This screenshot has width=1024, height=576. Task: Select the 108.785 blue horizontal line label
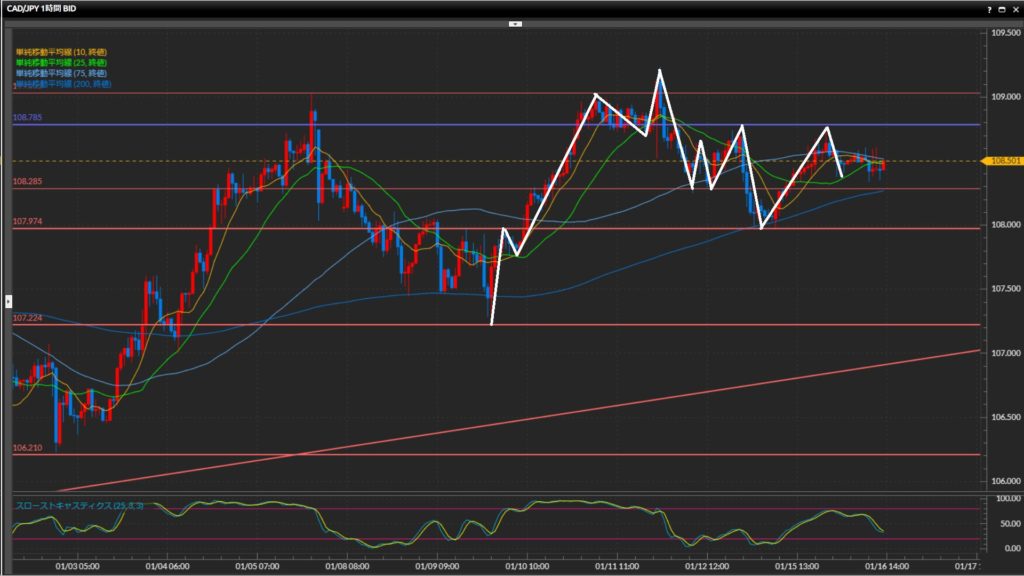(x=26, y=118)
